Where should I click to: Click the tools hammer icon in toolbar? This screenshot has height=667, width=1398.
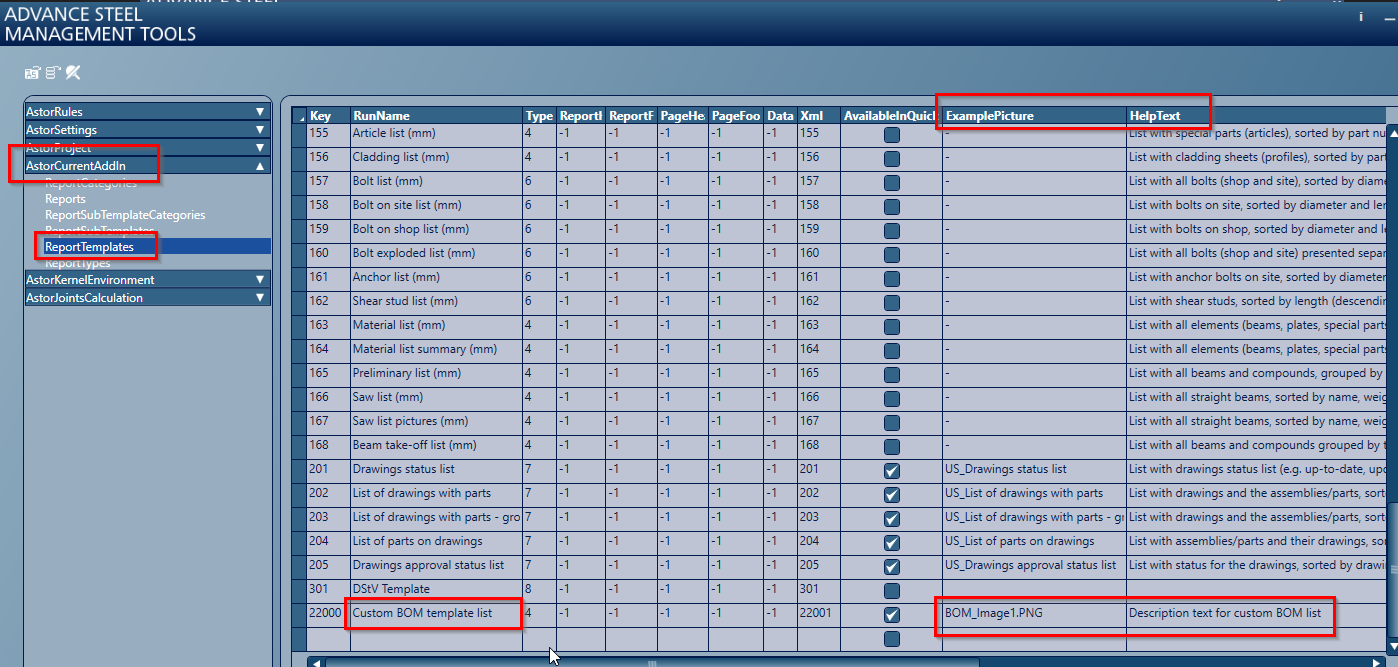(x=71, y=73)
